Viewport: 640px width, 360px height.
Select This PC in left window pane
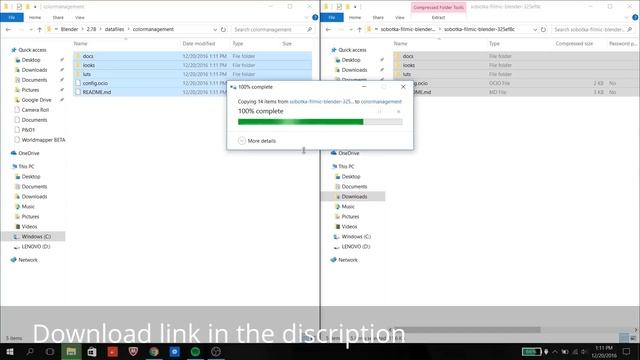pos(26,166)
